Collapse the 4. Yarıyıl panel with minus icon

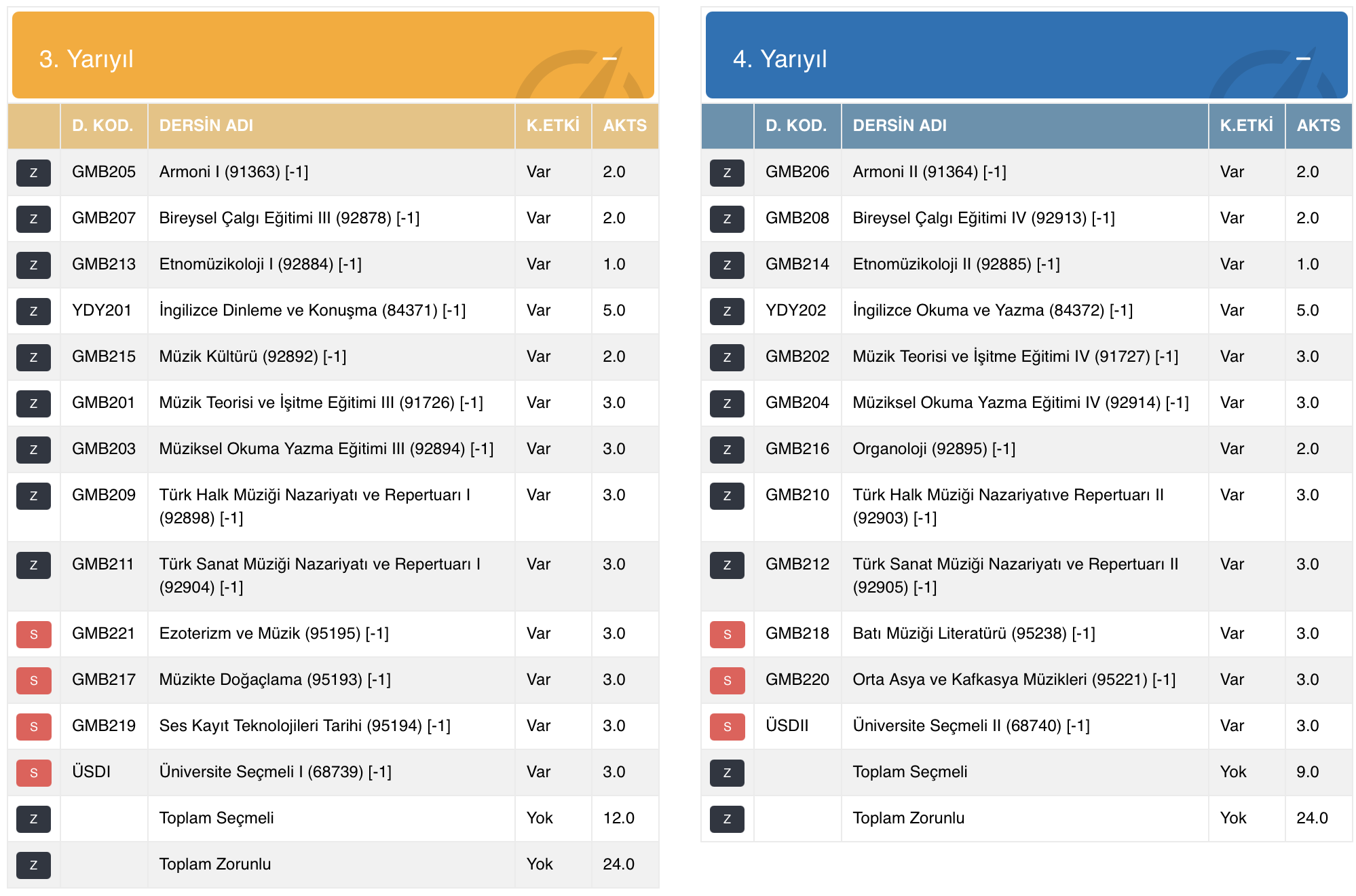tap(1303, 58)
